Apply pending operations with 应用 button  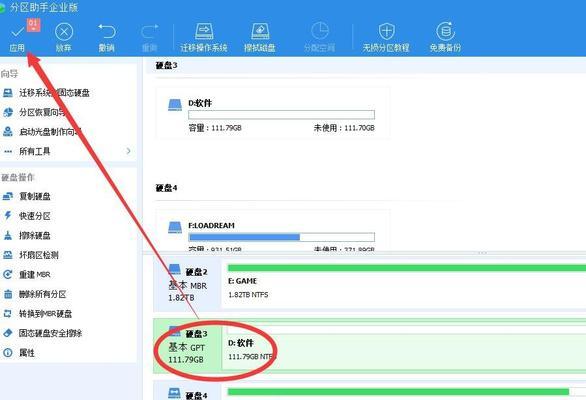17,38
